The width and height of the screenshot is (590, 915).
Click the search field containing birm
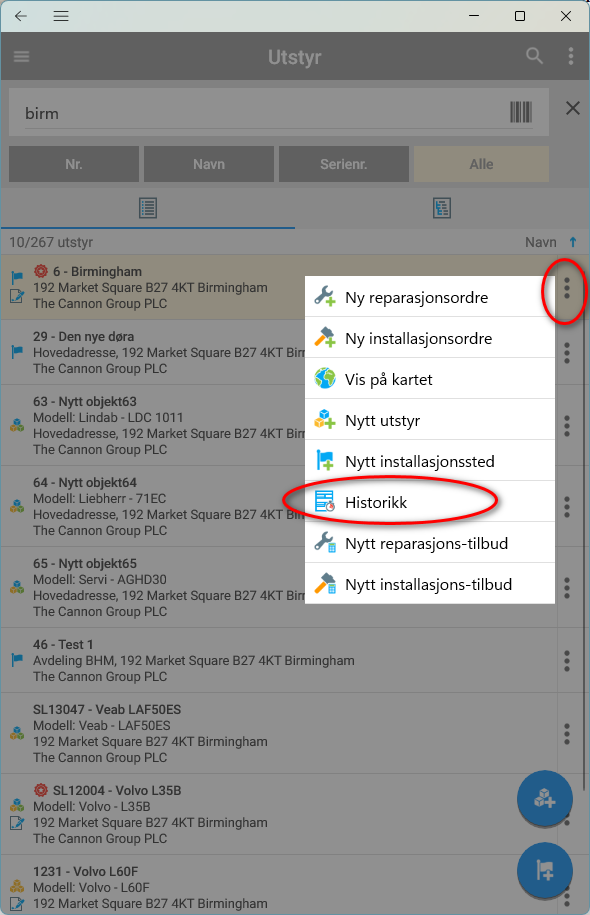coord(263,113)
